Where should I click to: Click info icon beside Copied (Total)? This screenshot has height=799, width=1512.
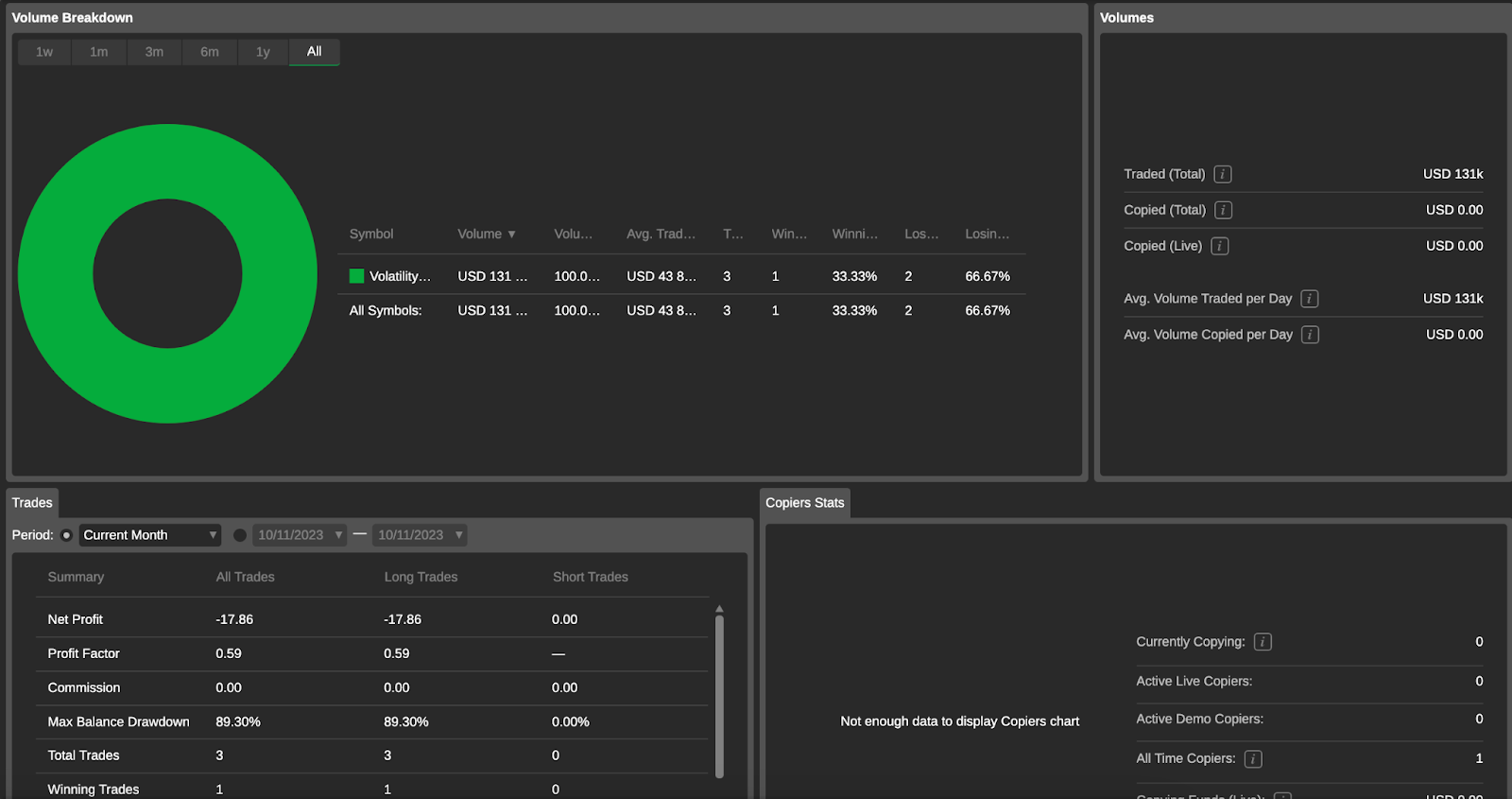pyautogui.click(x=1223, y=210)
